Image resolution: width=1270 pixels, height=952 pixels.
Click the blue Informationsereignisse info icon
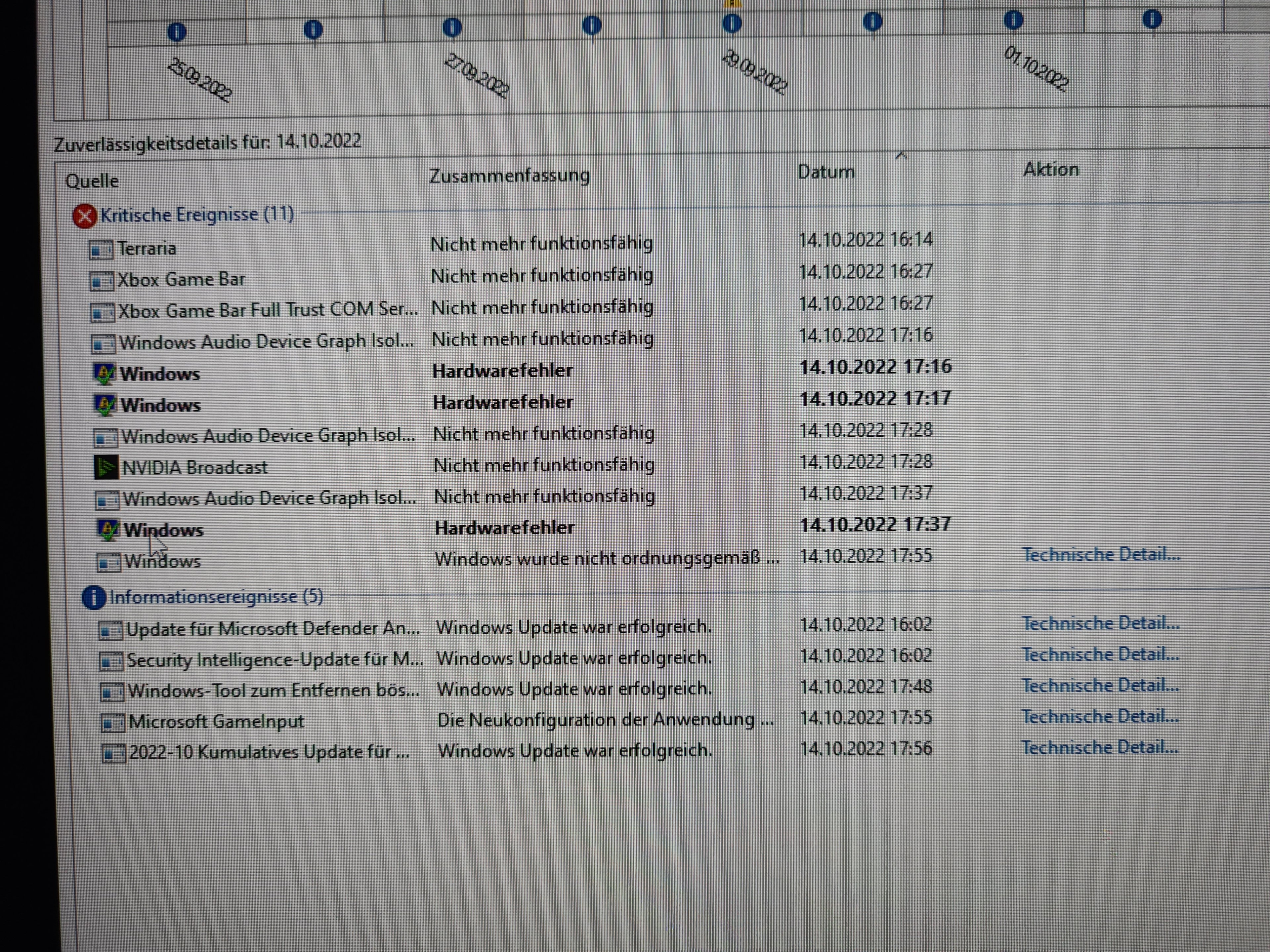[x=94, y=597]
